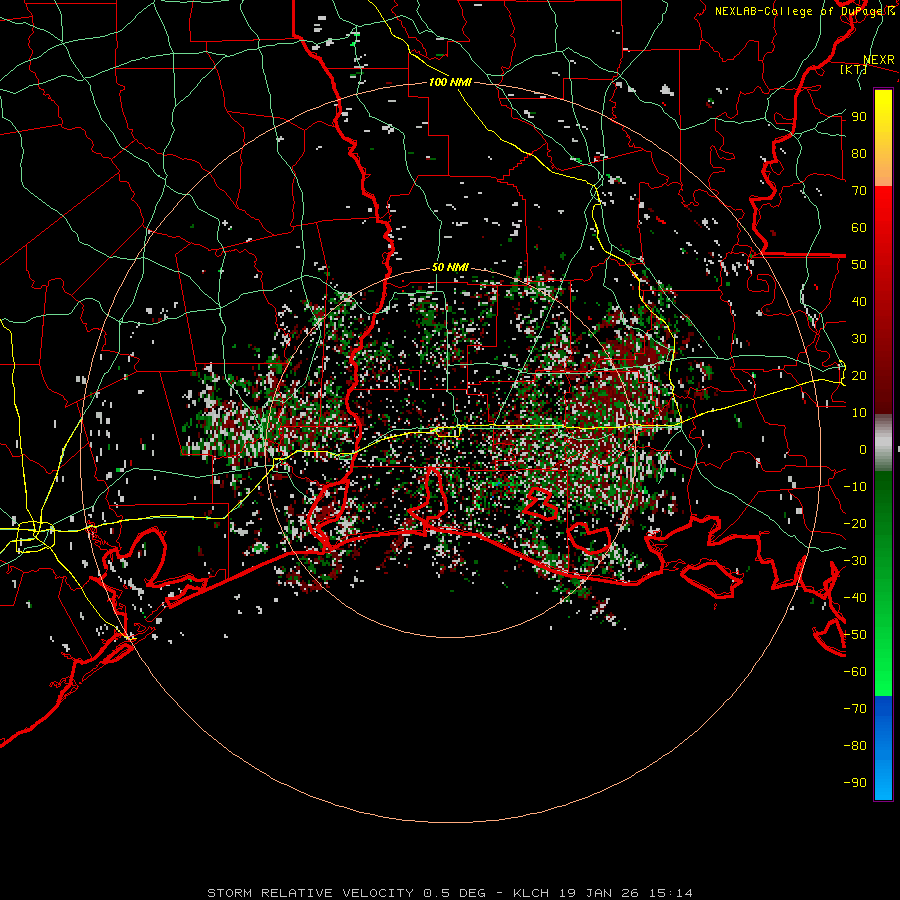Click the gray zero-velocity segment of the color bar

point(883,443)
